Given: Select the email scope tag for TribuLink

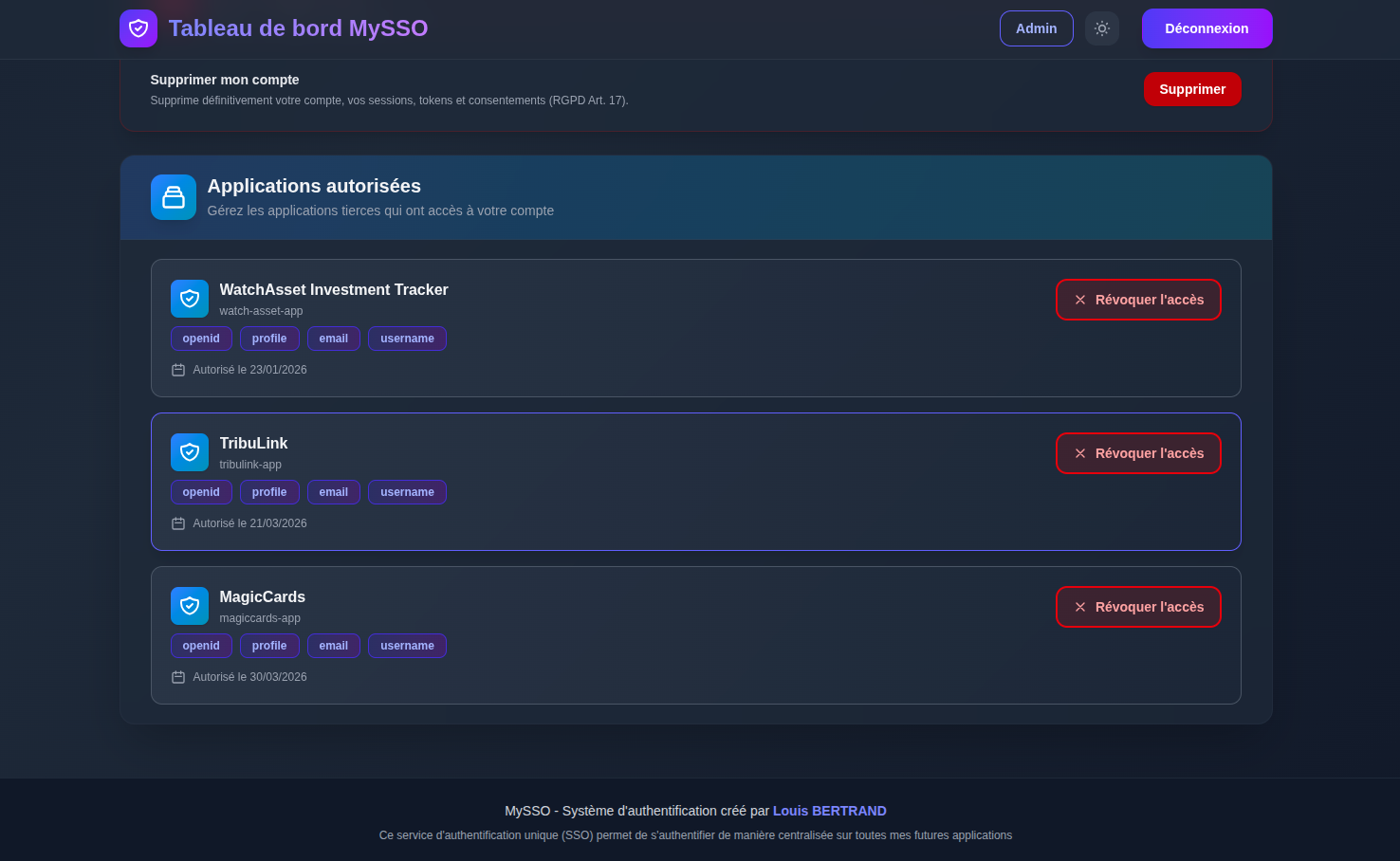Looking at the screenshot, I should pyautogui.click(x=334, y=492).
